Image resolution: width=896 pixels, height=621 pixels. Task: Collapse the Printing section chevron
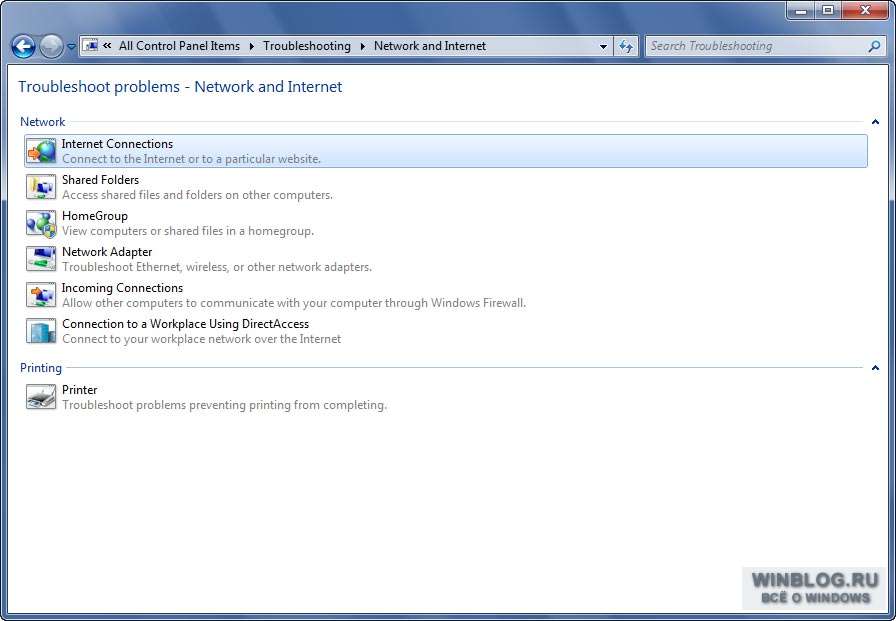pos(875,368)
